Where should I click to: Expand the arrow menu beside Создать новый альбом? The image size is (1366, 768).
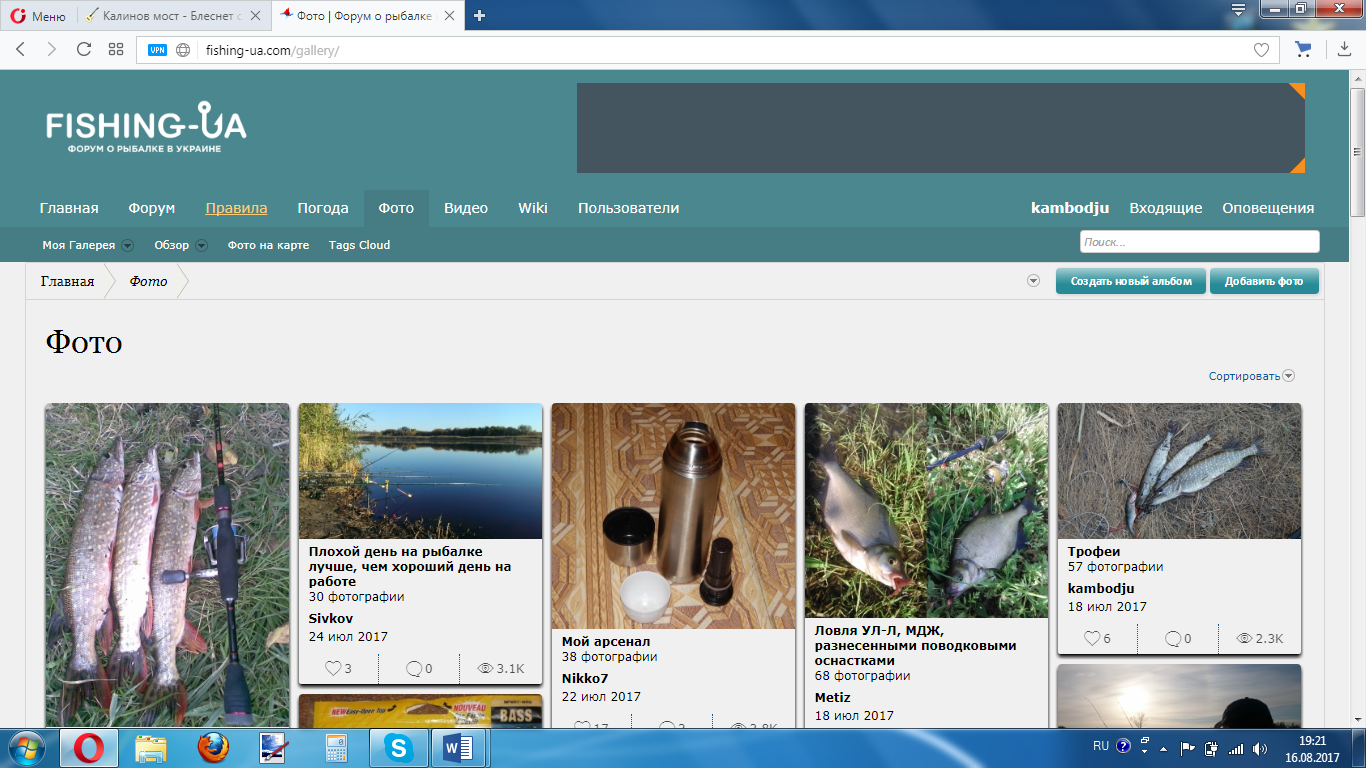1033,281
